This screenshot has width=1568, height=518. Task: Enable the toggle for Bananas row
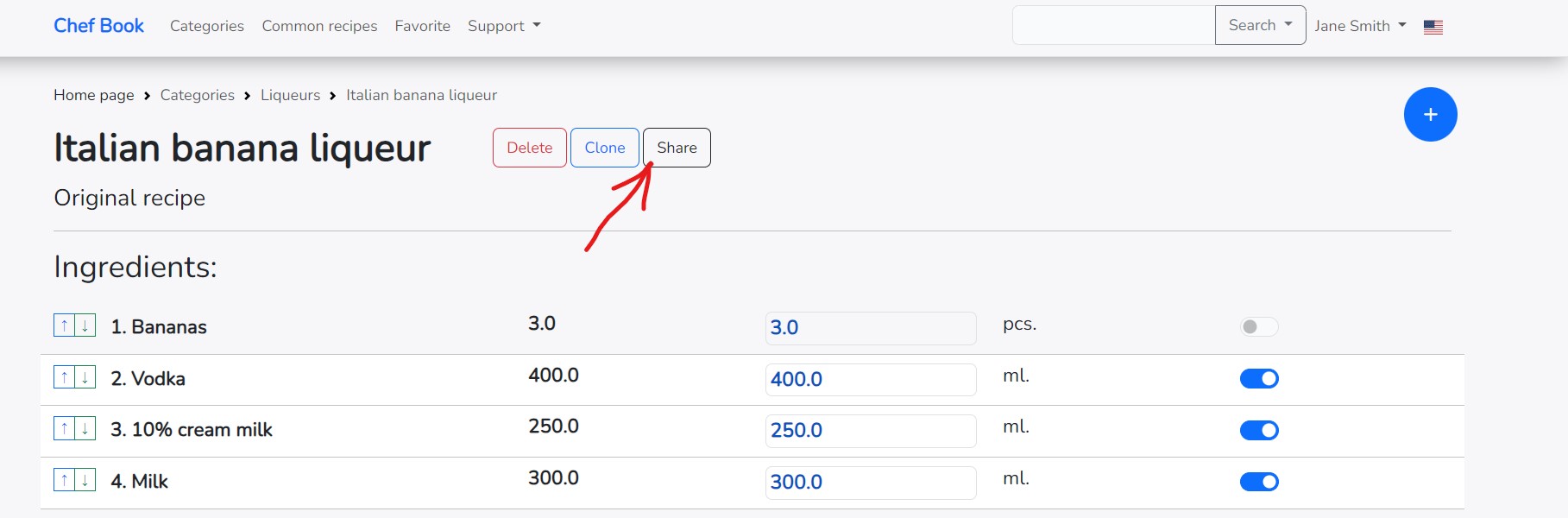1258,326
